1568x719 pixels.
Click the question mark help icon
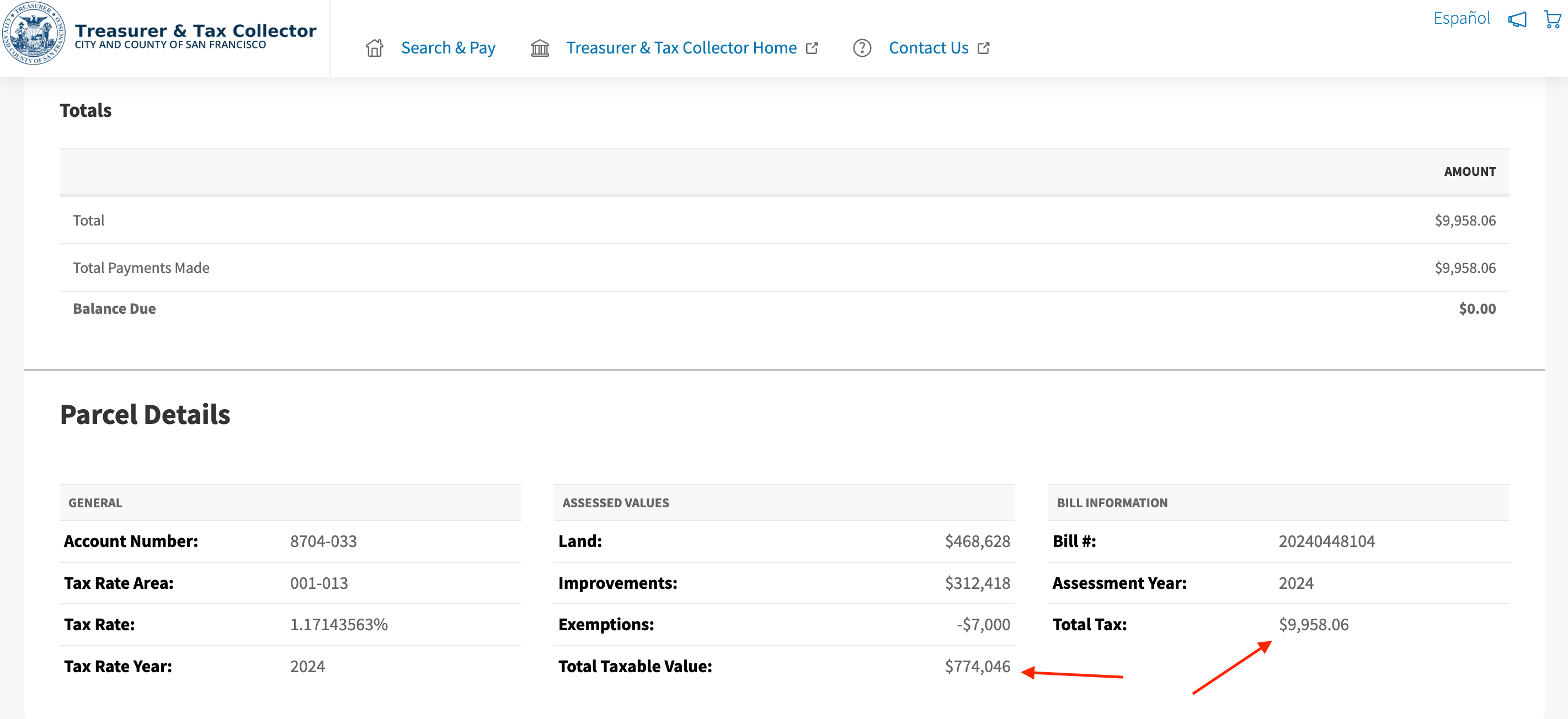point(861,48)
